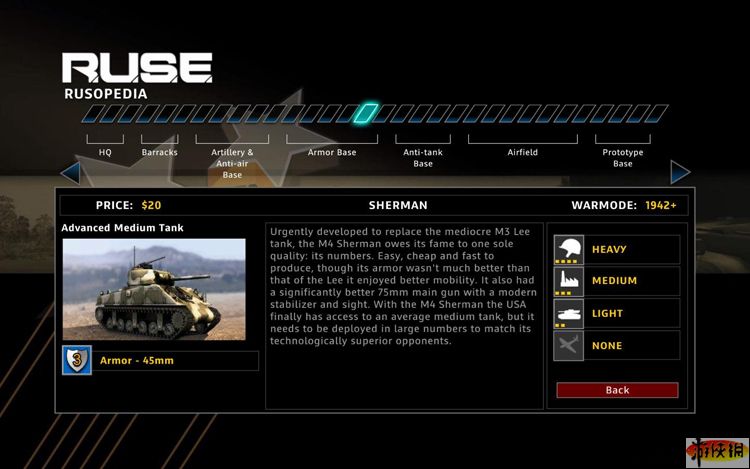
Task: Click the R.U.S.E. game logo
Action: (x=137, y=68)
